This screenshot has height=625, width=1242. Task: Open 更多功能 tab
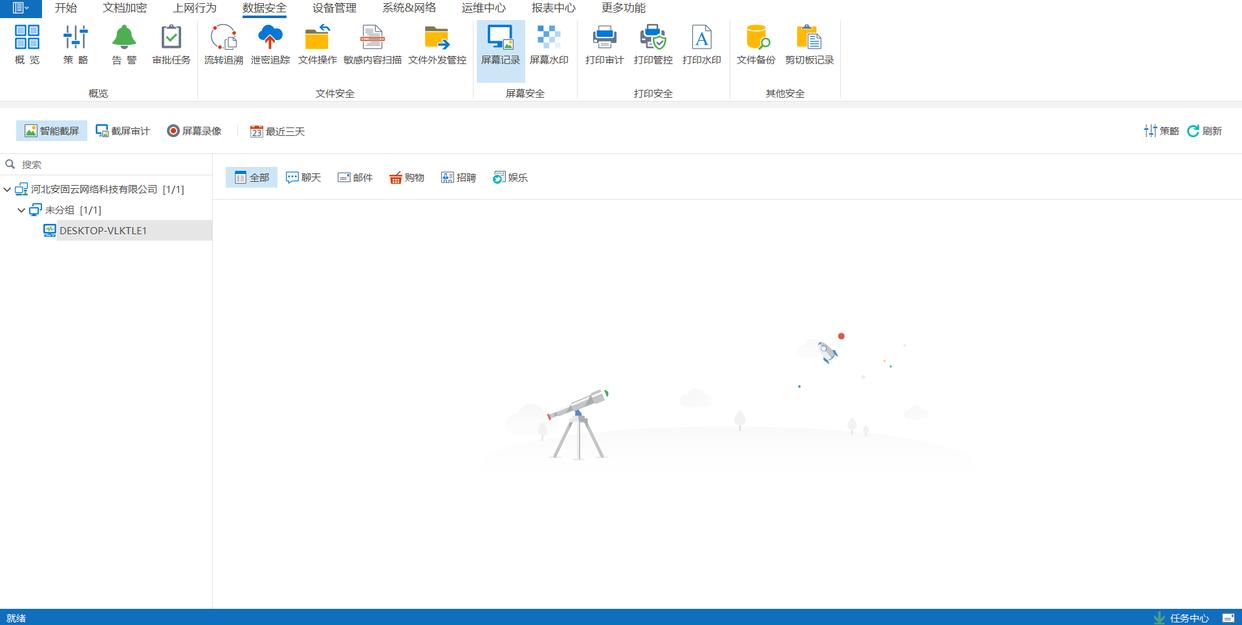tap(623, 8)
